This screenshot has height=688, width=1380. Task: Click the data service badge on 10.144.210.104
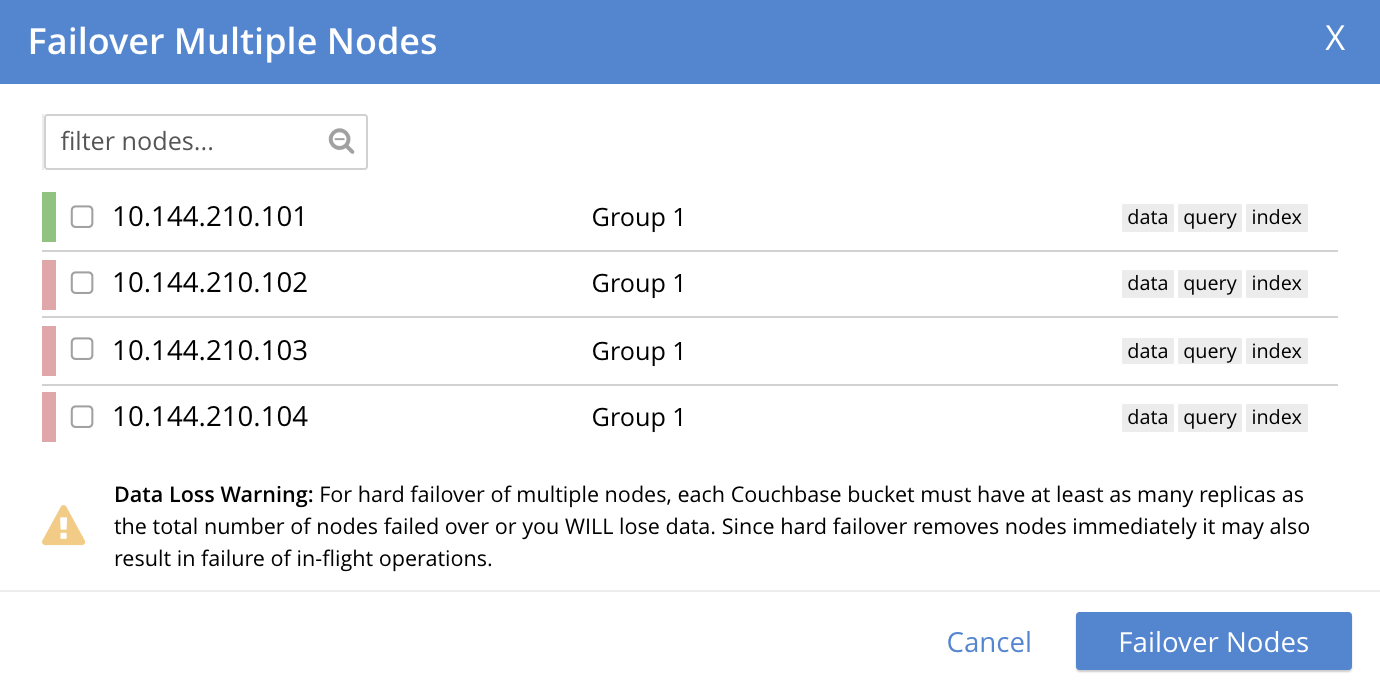(1147, 417)
